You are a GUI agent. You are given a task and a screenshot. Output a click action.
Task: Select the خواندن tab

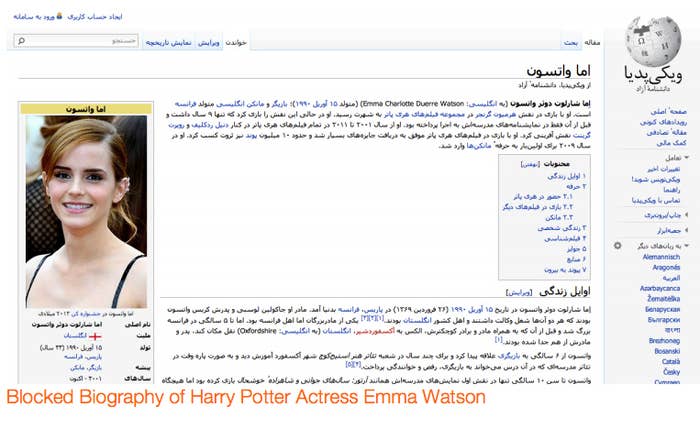(236, 42)
